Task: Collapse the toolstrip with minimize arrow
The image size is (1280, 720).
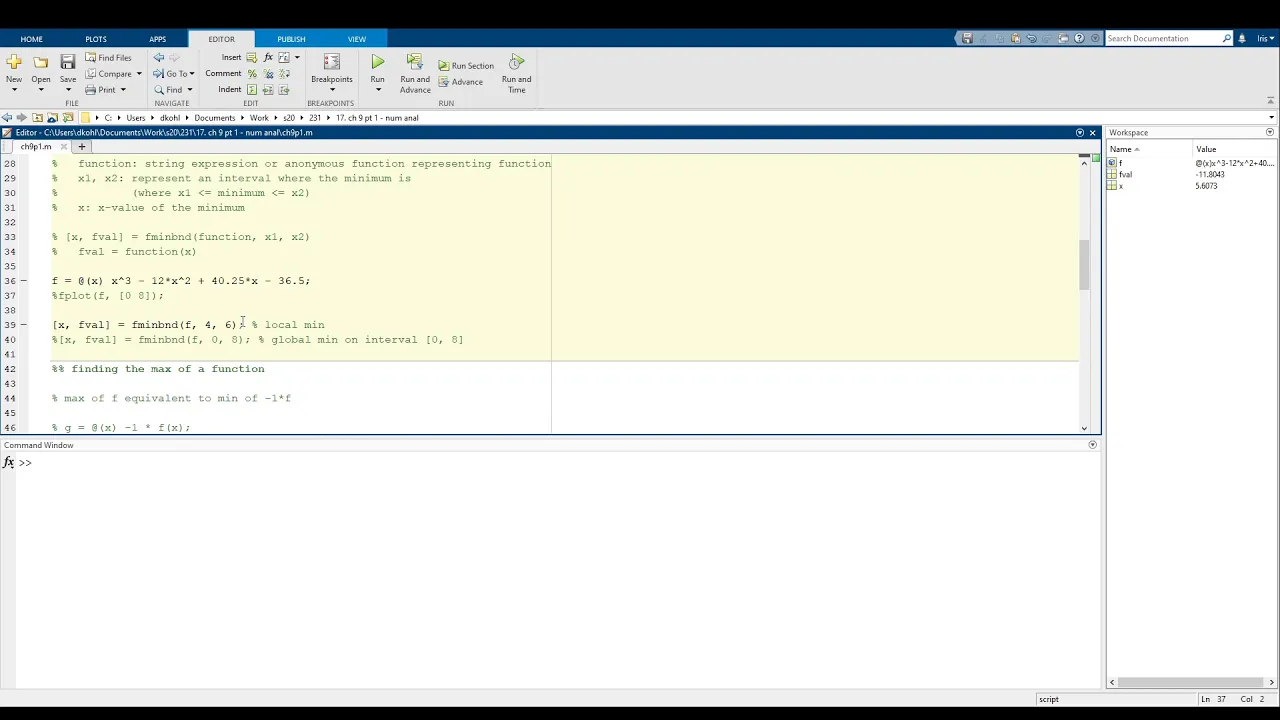Action: point(1272,100)
